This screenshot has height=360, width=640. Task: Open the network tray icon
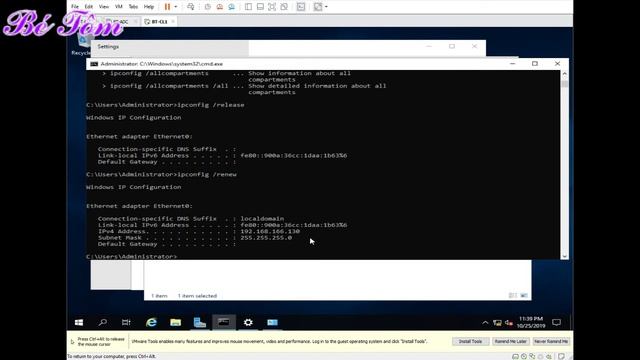(497, 323)
